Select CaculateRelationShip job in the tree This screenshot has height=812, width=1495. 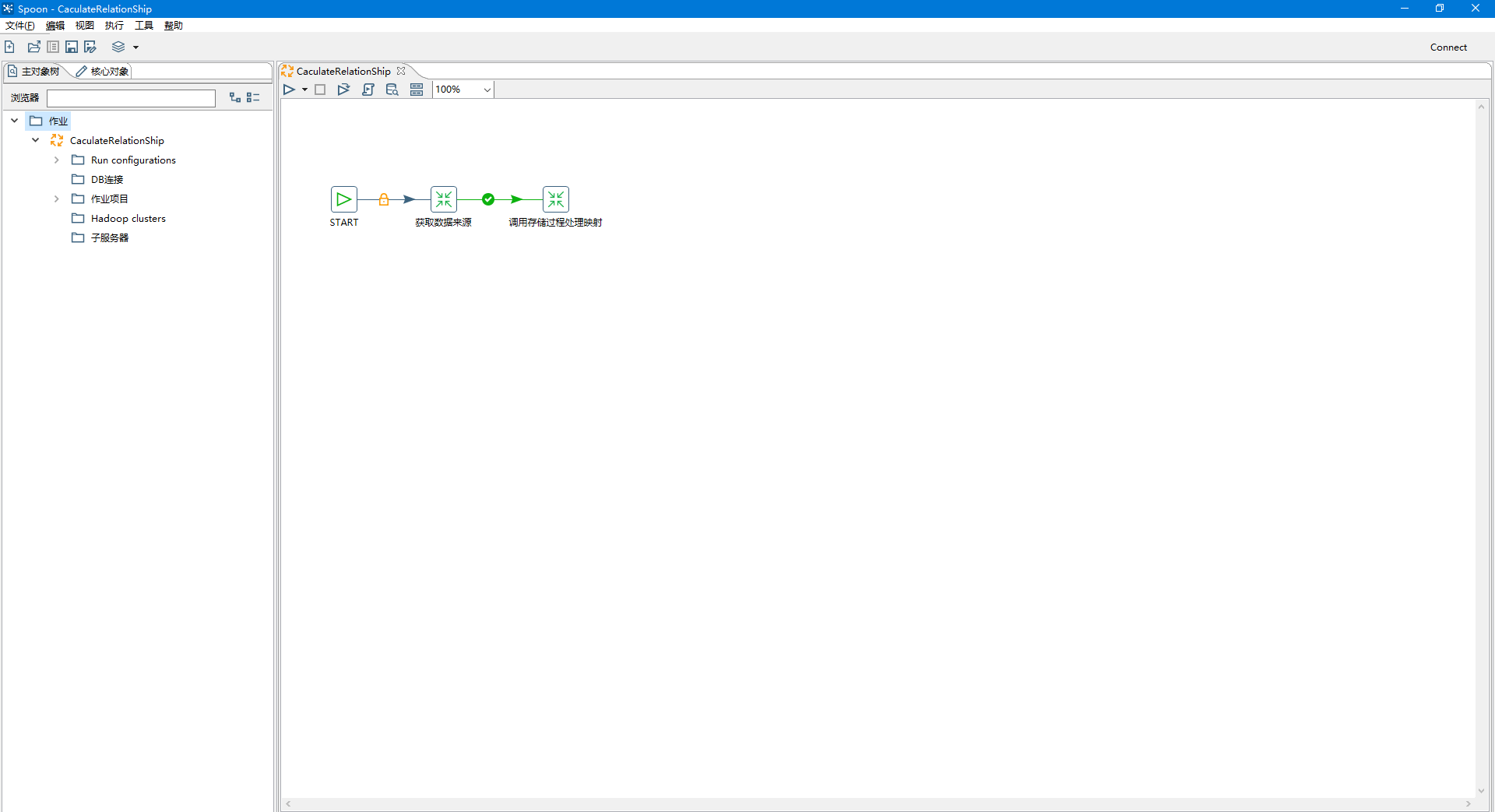click(x=107, y=141)
